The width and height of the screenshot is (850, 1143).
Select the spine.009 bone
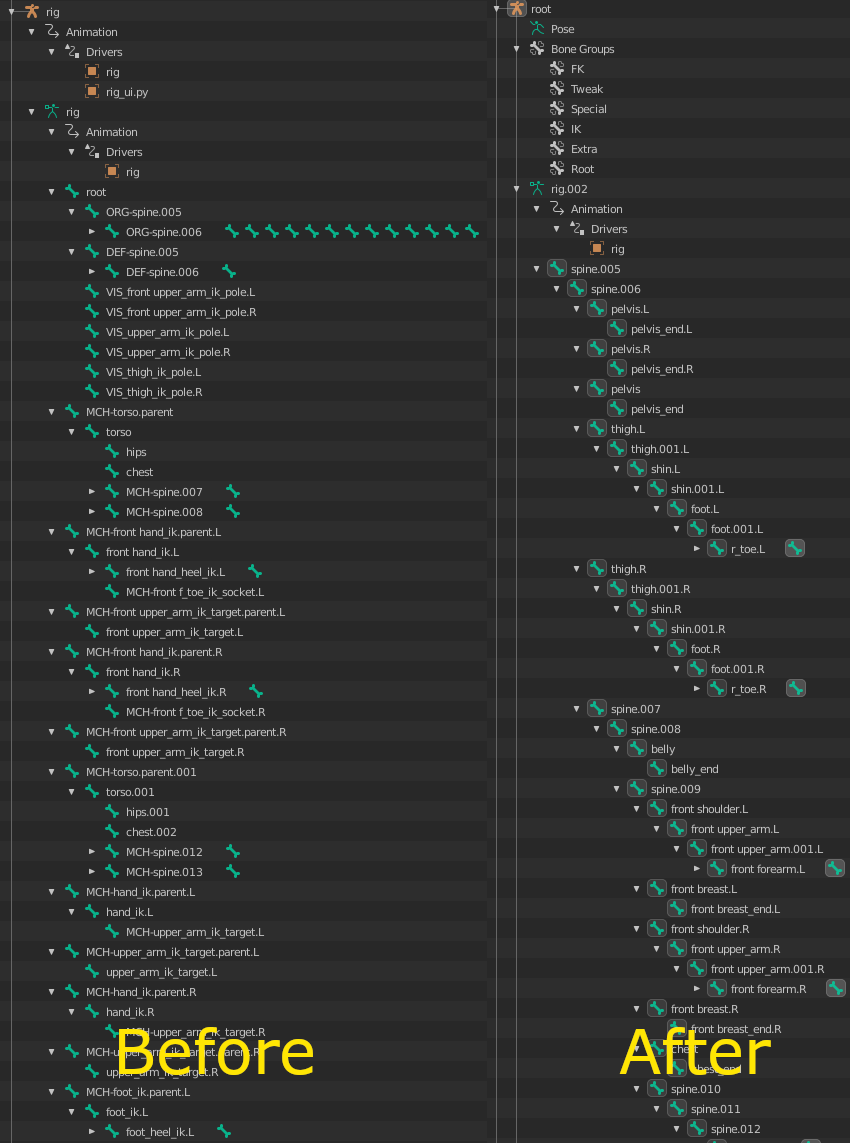675,789
